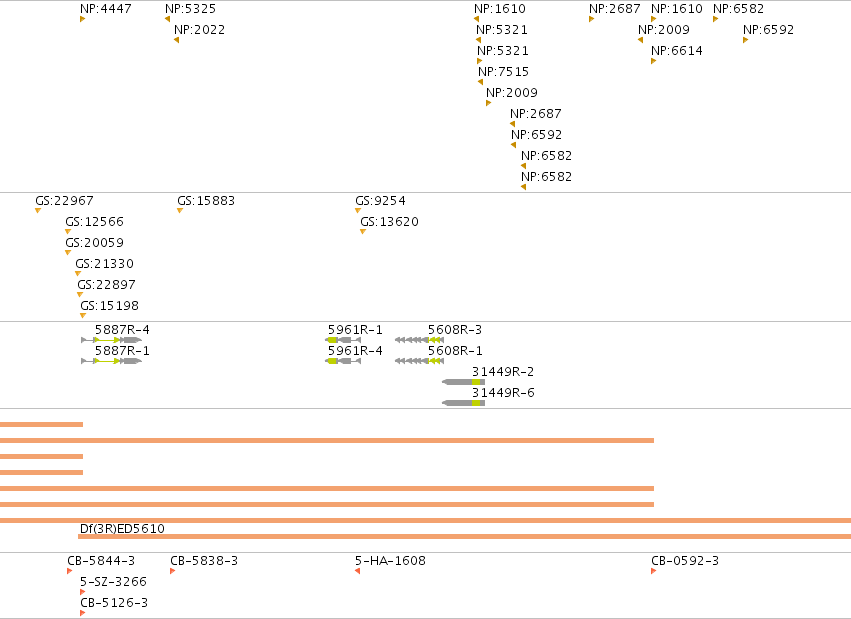Image resolution: width=851 pixels, height=619 pixels.
Task: Select the 31449R-2 gene bar glyph
Action: pyautogui.click(x=463, y=382)
